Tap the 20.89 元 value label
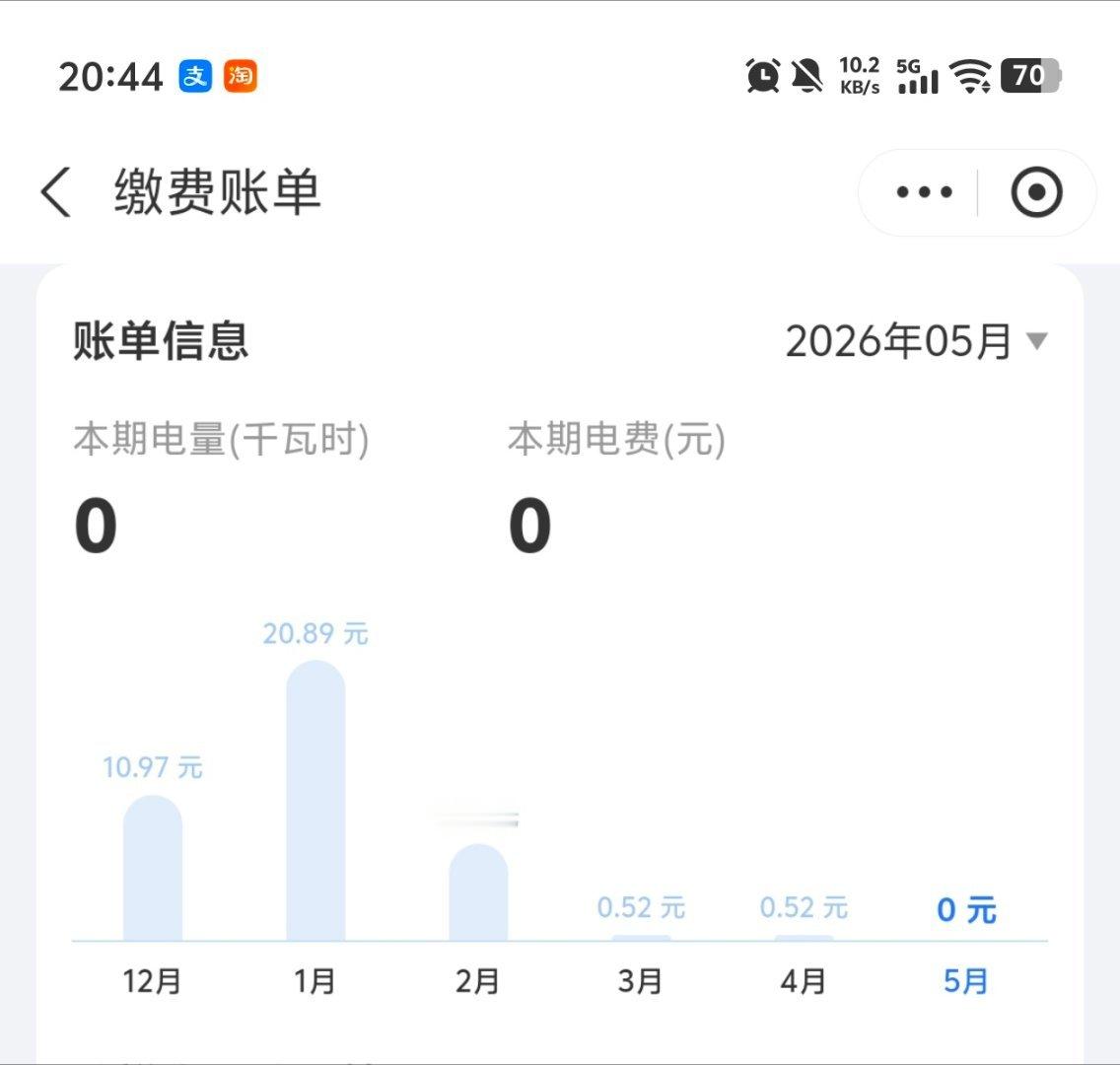This screenshot has height=1065, width=1120. click(x=315, y=633)
